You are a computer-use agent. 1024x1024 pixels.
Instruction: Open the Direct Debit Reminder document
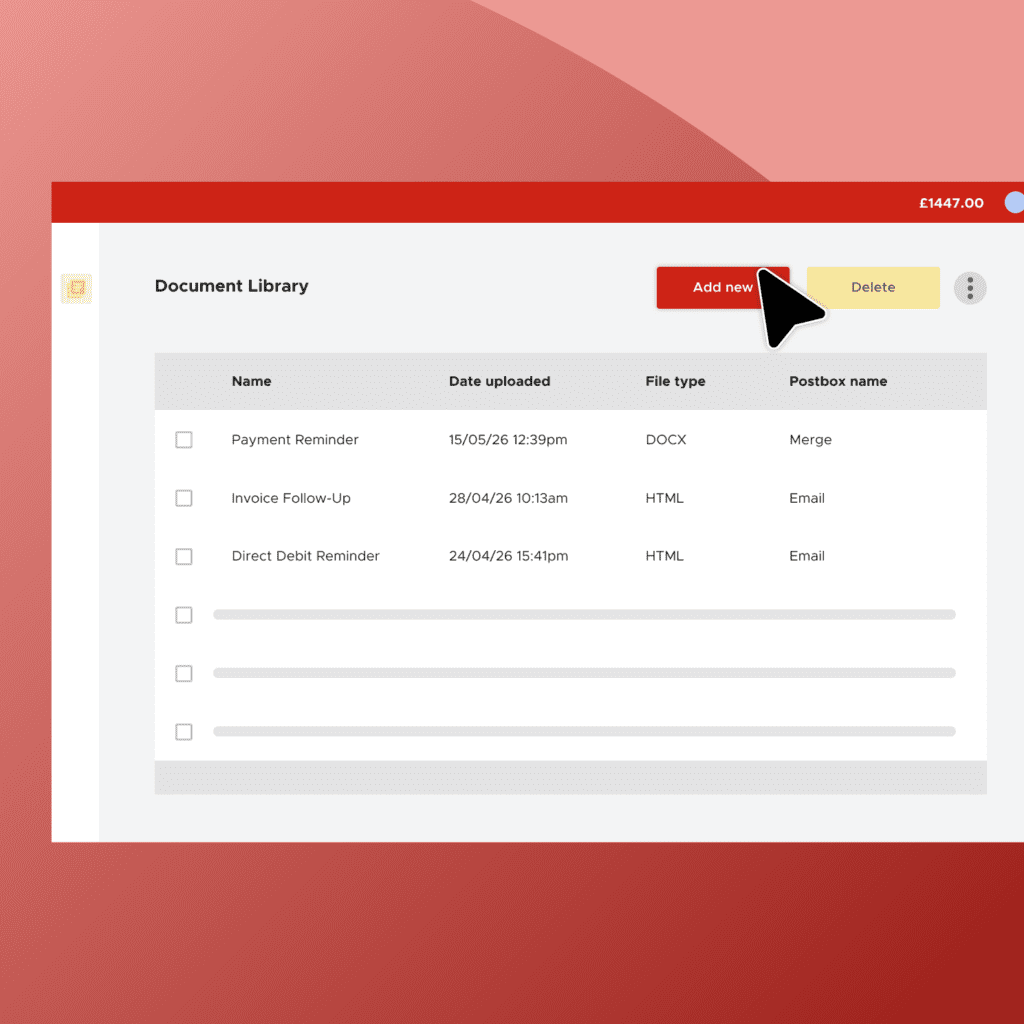[306, 556]
